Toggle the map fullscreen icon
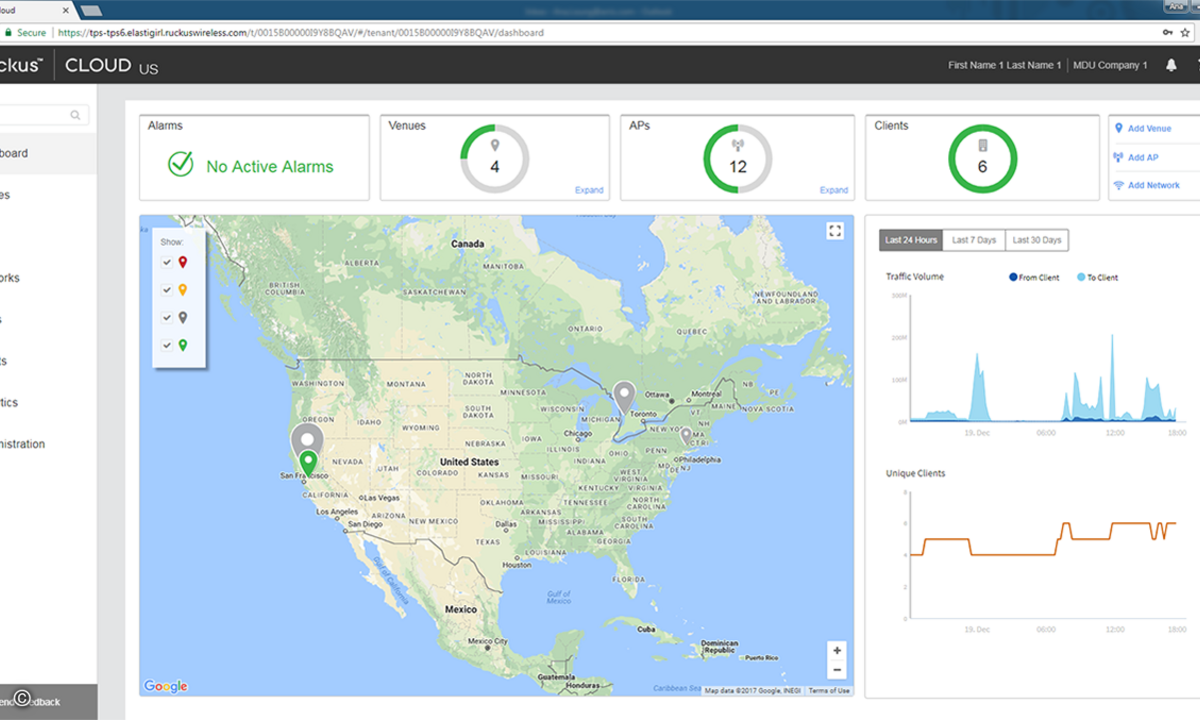The image size is (1200, 720). coord(835,231)
